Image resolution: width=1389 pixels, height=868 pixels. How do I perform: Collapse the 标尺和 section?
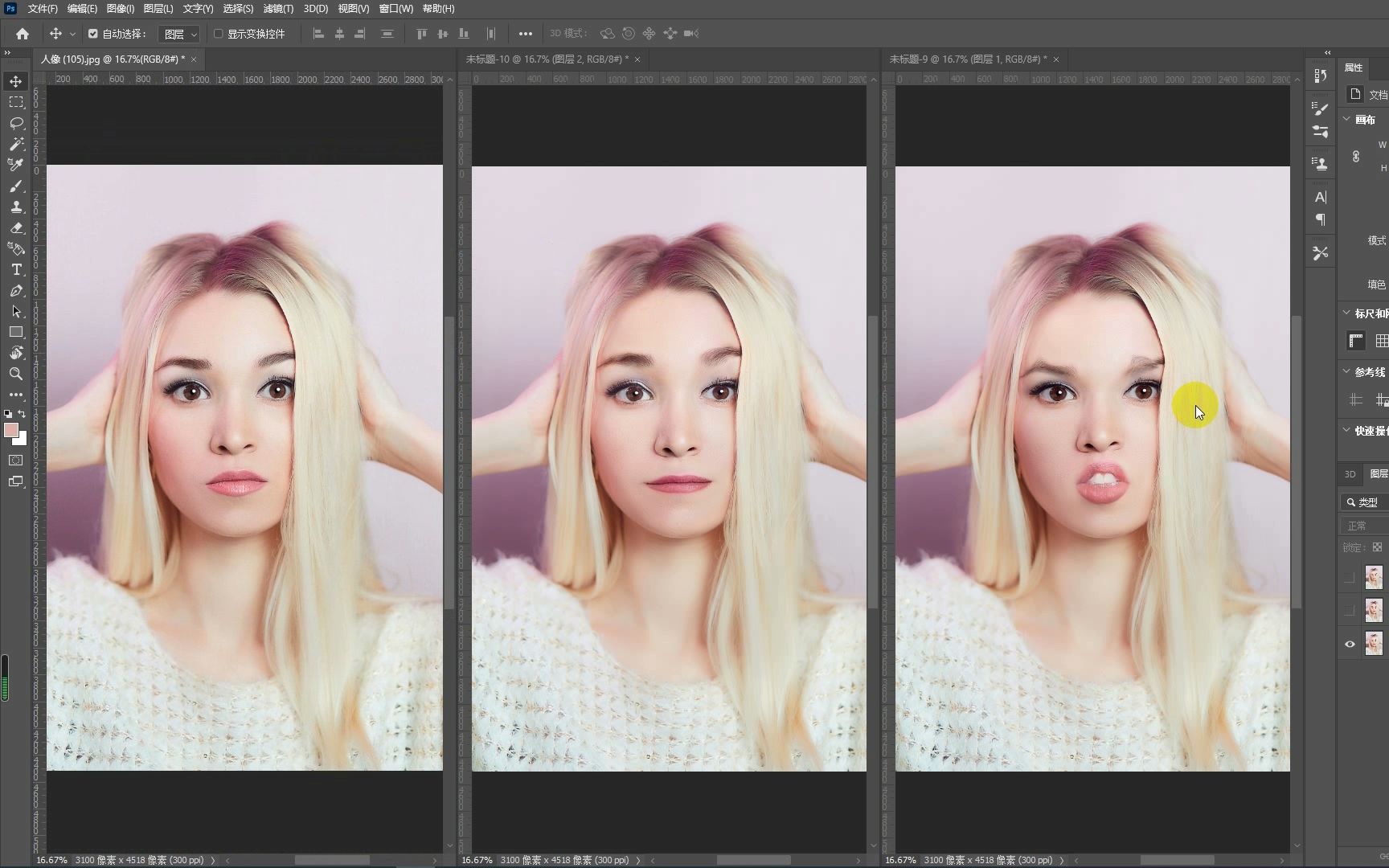coord(1346,313)
